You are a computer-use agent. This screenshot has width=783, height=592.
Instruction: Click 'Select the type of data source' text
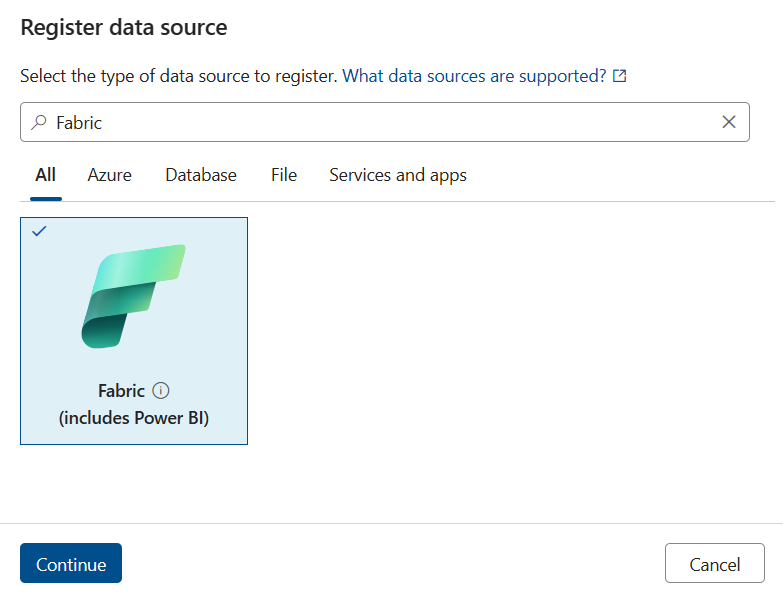[x=178, y=76]
